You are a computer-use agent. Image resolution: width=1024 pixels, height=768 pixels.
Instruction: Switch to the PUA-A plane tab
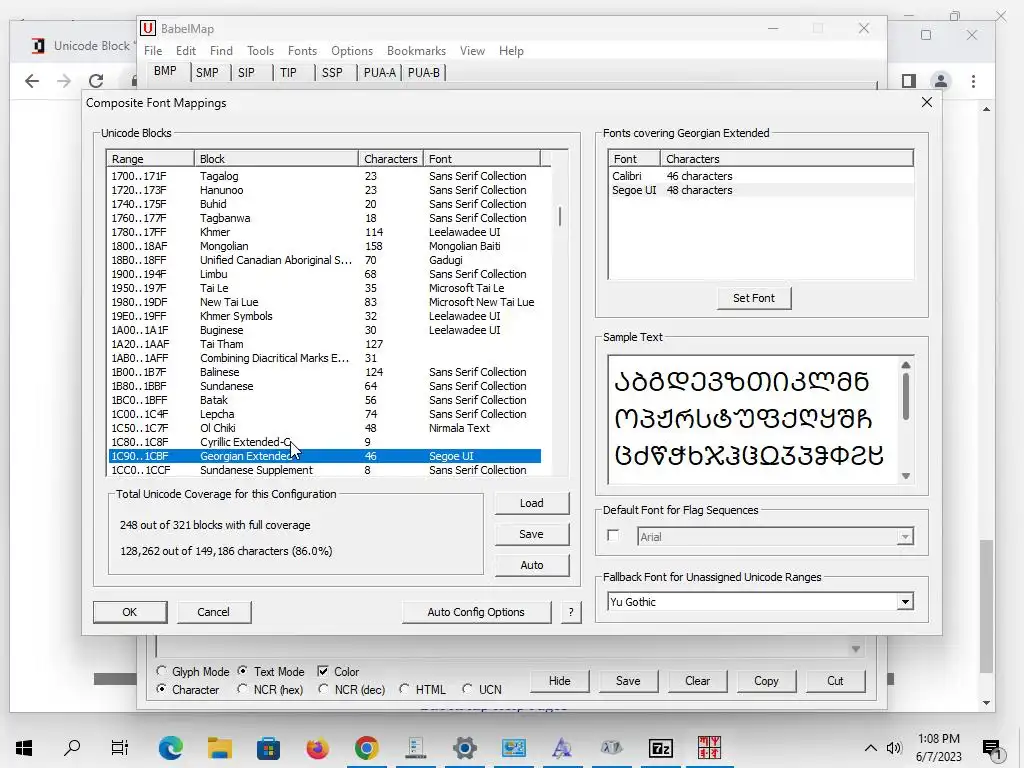(x=379, y=72)
